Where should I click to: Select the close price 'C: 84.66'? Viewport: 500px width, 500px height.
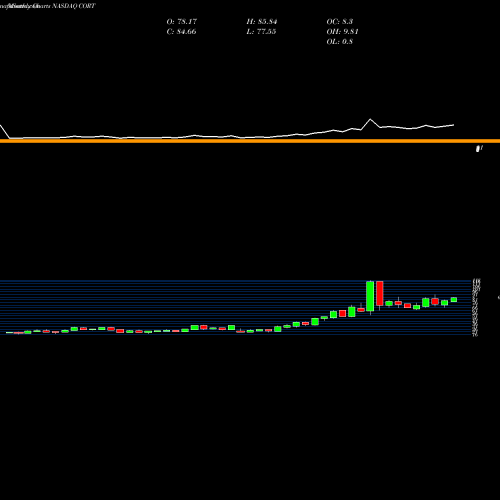(x=181, y=32)
